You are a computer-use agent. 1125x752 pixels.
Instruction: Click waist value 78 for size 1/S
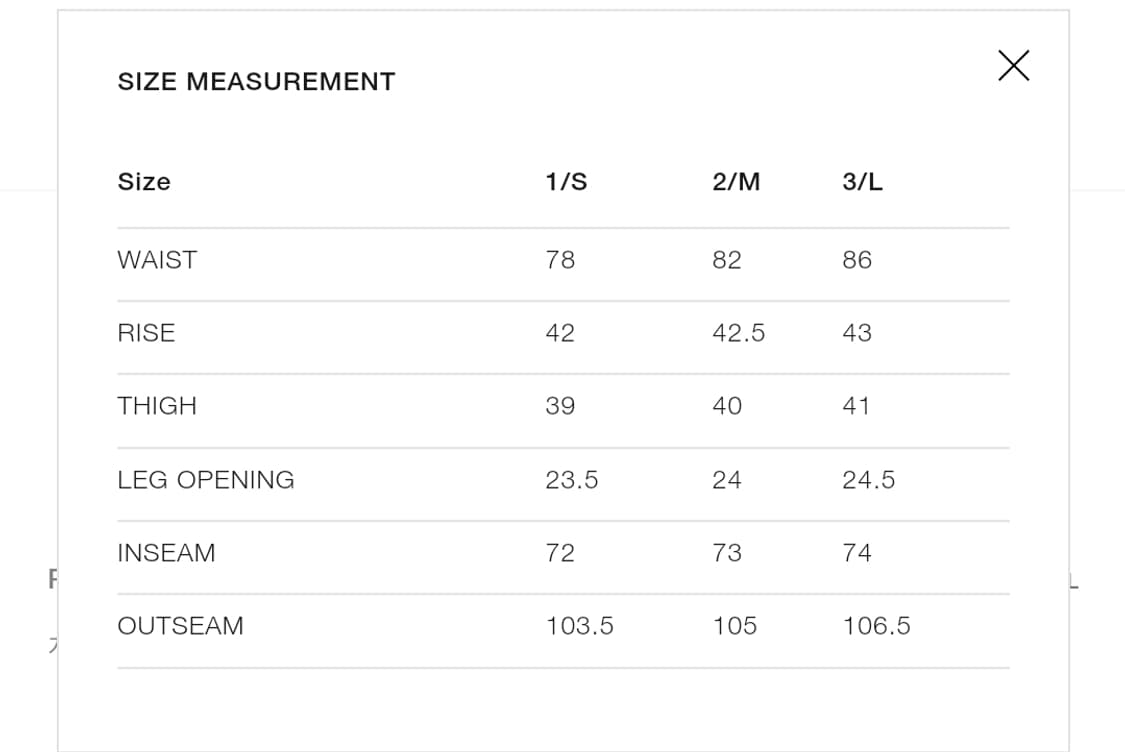click(x=560, y=260)
